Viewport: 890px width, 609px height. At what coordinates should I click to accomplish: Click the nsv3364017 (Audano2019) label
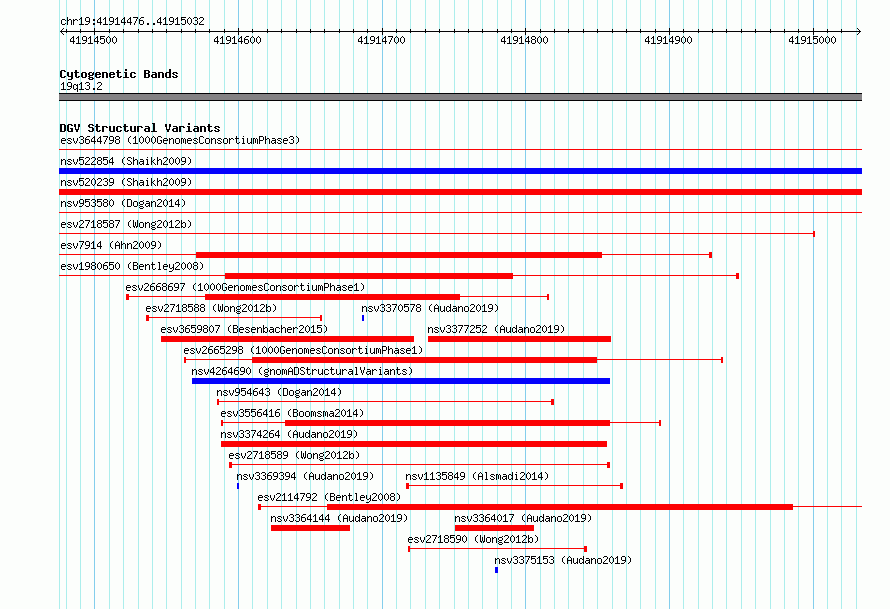(523, 518)
